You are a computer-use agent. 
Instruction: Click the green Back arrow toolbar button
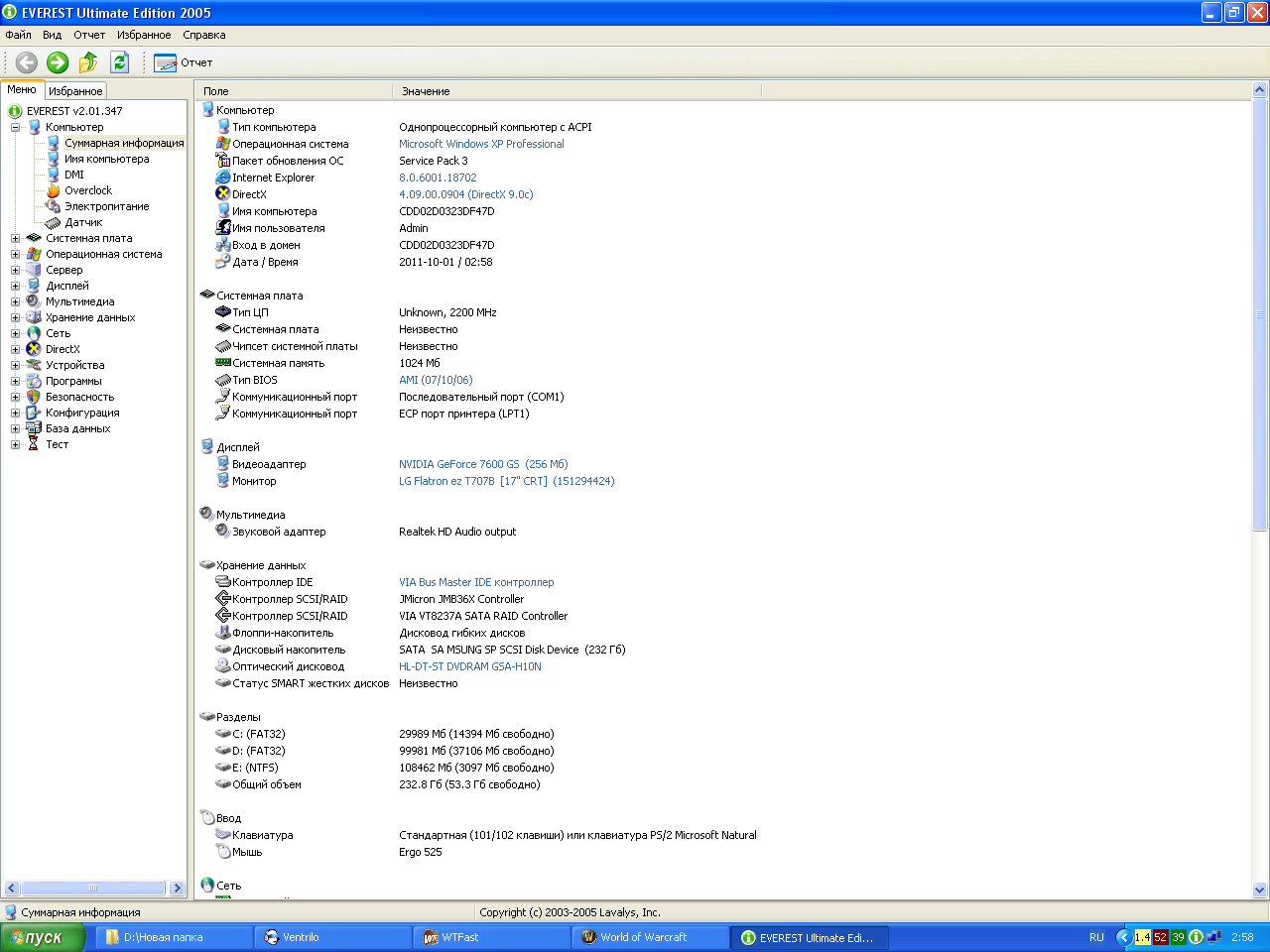tap(27, 62)
